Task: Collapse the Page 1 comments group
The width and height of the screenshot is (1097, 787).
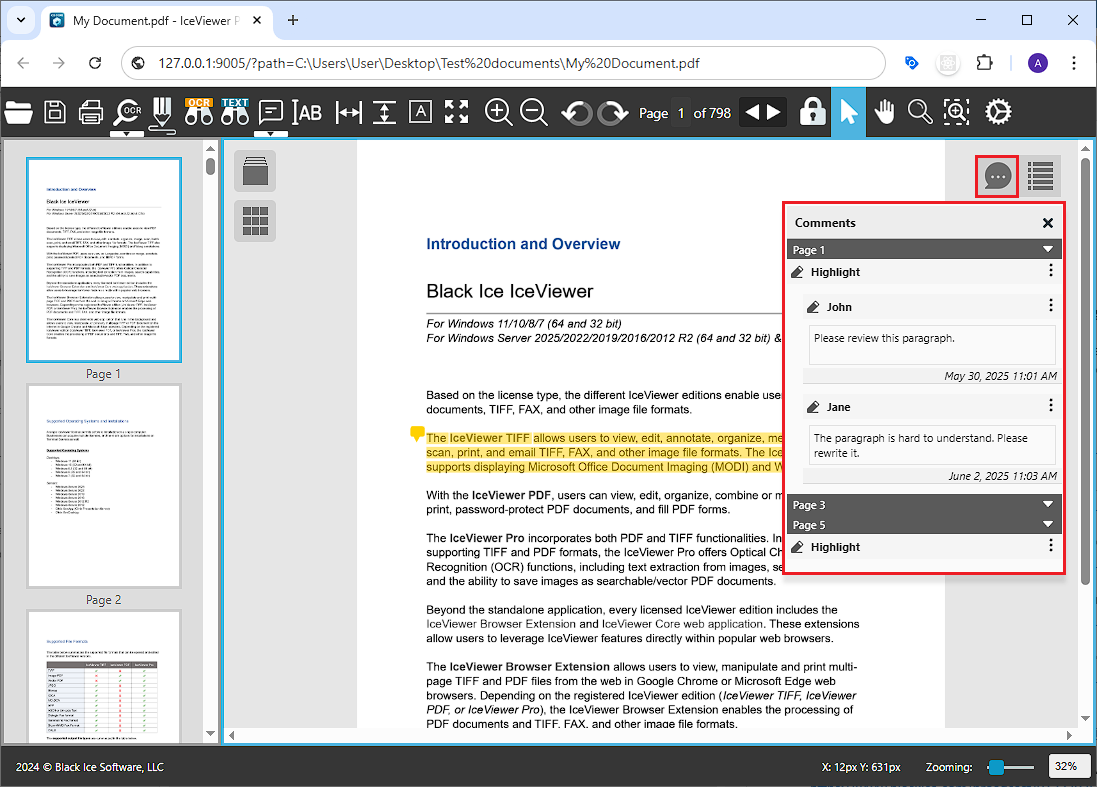Action: 1047,250
